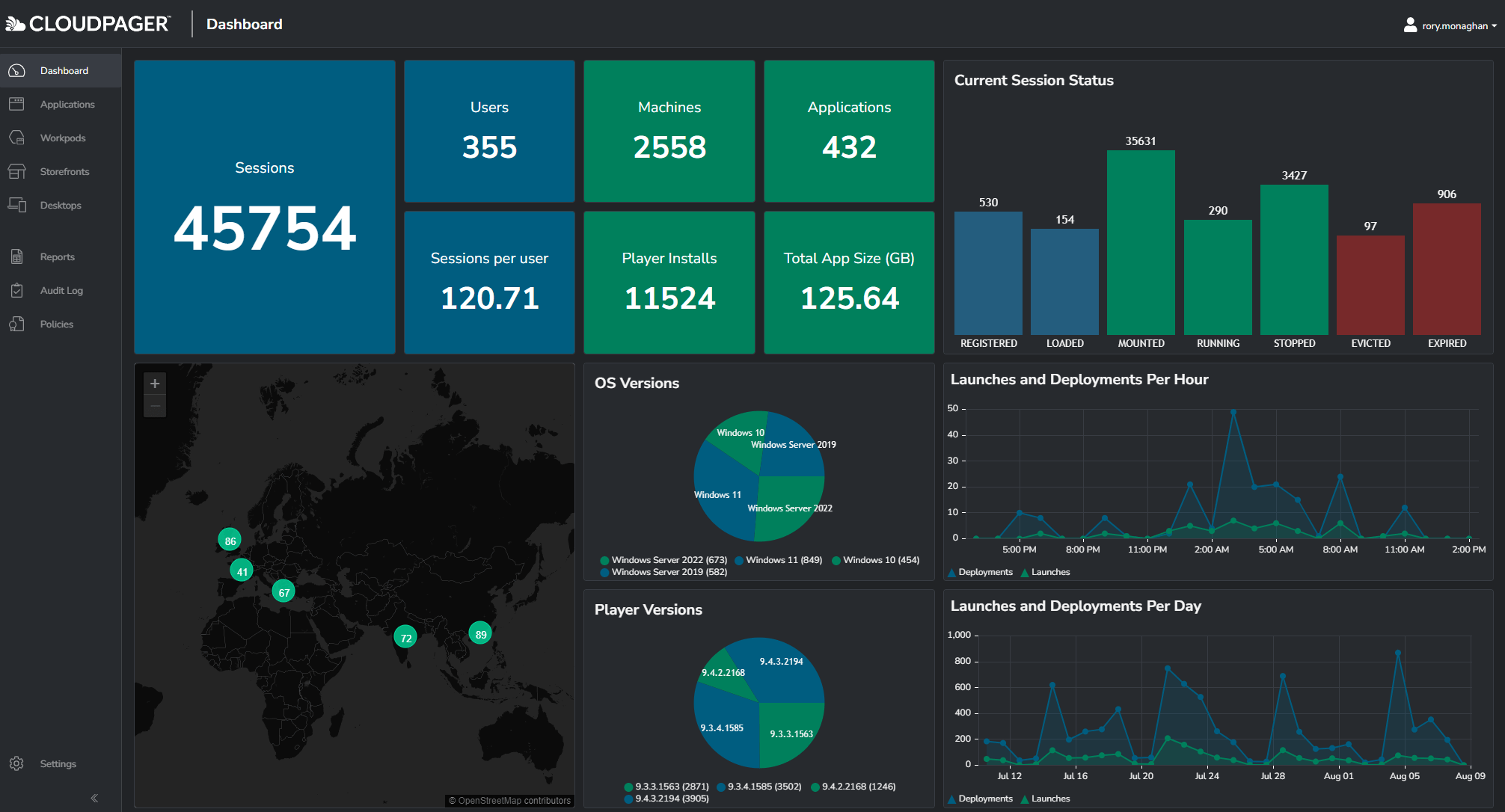Image resolution: width=1505 pixels, height=812 pixels.
Task: Toggle Windows Server 2019 (582) legend entry
Action: [663, 572]
